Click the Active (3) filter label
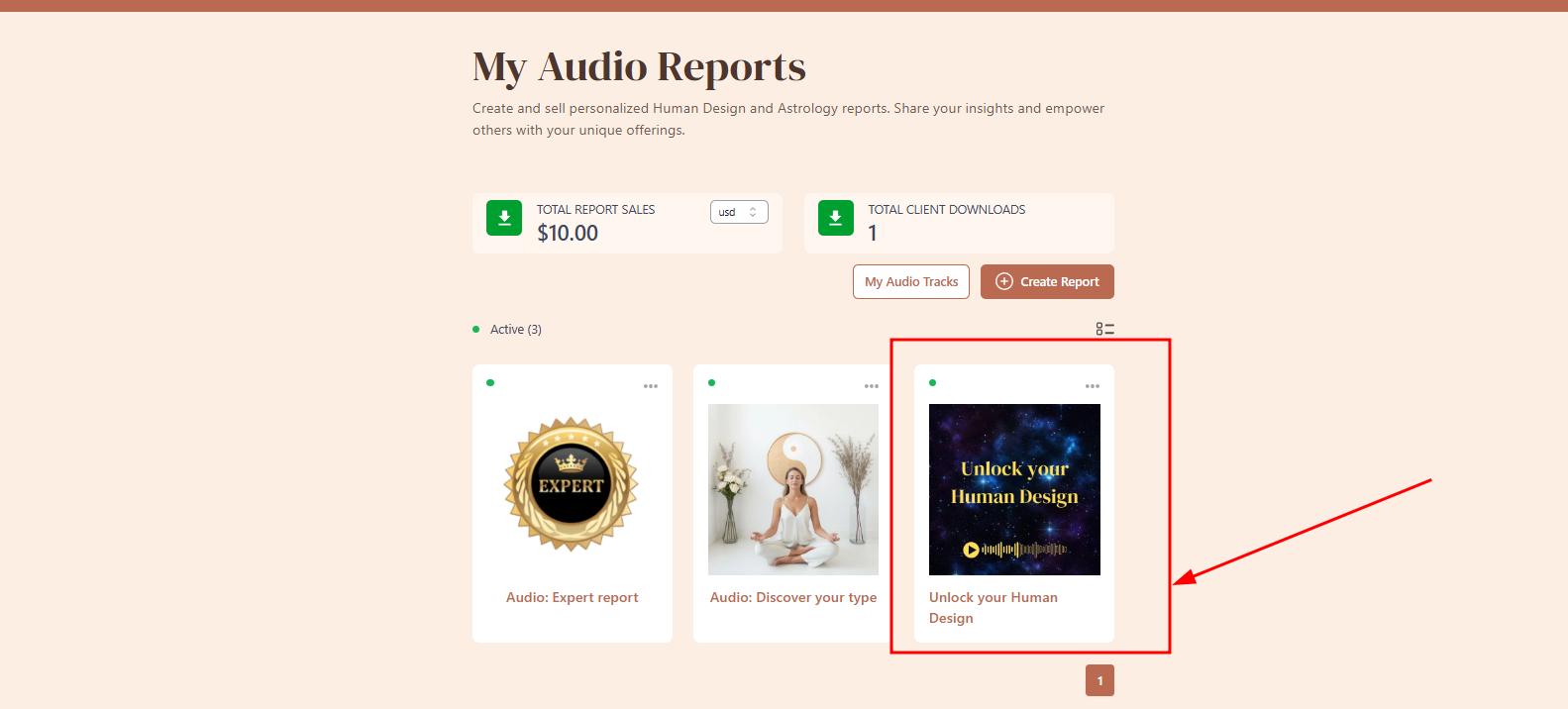1568x709 pixels. tap(516, 329)
